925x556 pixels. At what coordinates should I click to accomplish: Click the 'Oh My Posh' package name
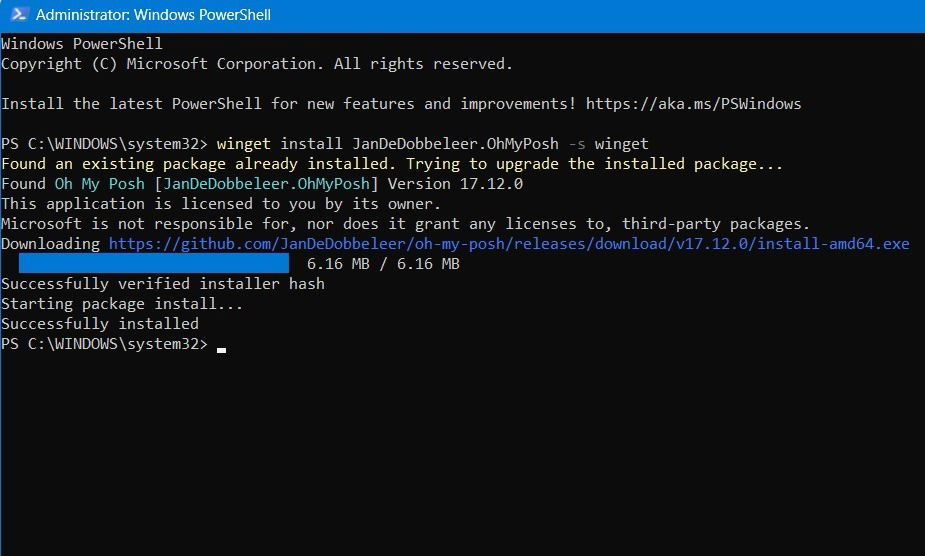100,184
